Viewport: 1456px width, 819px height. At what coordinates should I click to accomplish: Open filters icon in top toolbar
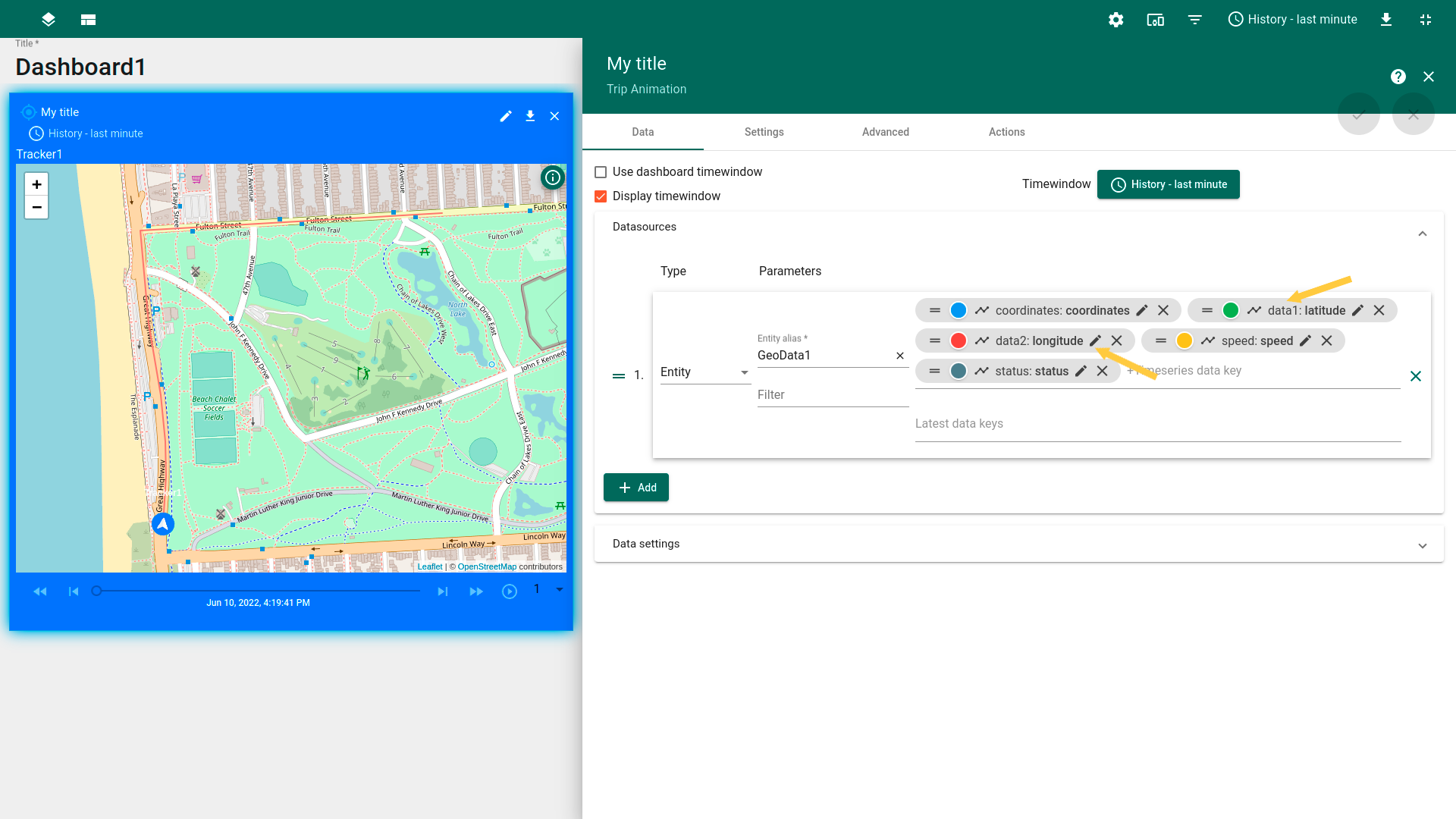click(1194, 20)
